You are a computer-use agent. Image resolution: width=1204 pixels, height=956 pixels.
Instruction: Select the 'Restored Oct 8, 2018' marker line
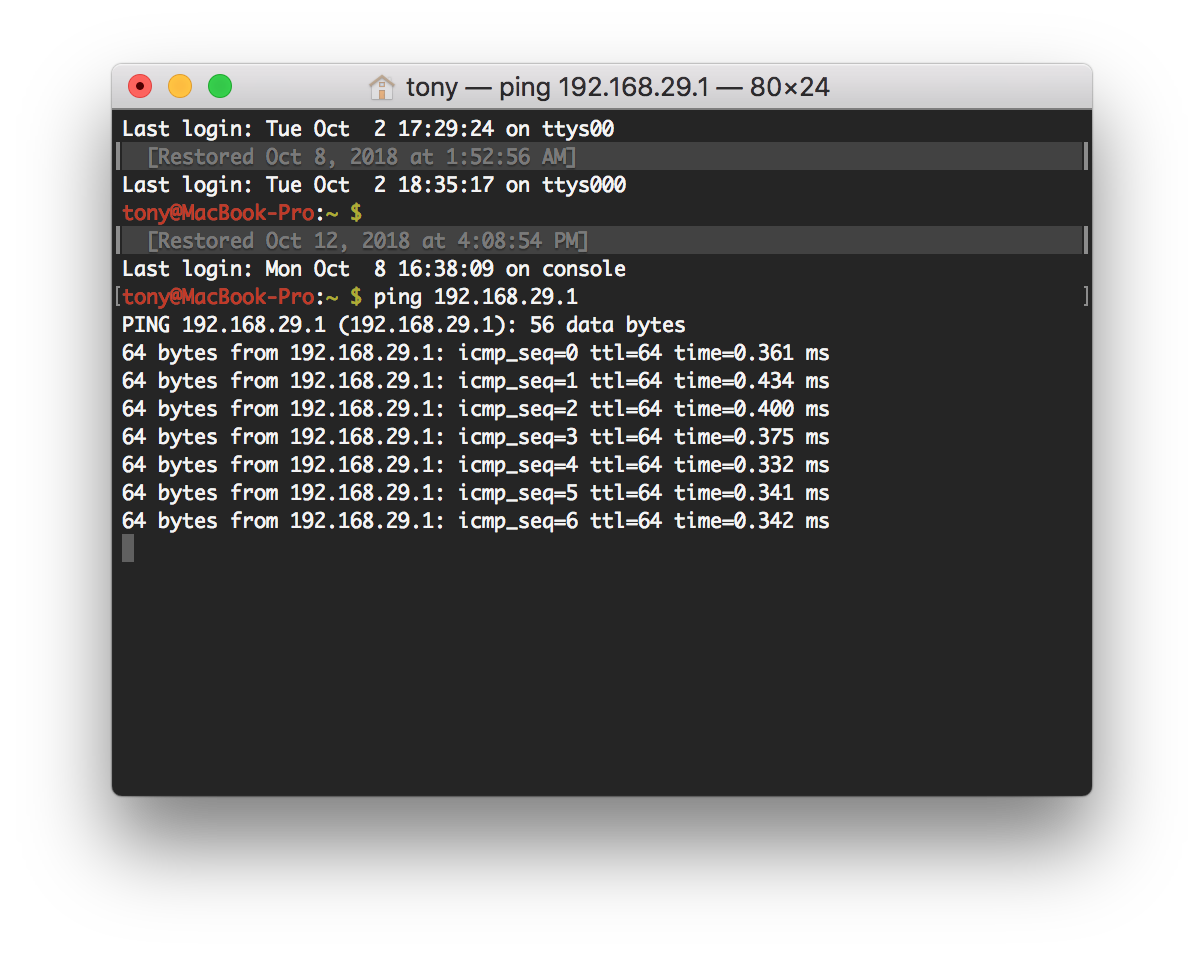361,157
